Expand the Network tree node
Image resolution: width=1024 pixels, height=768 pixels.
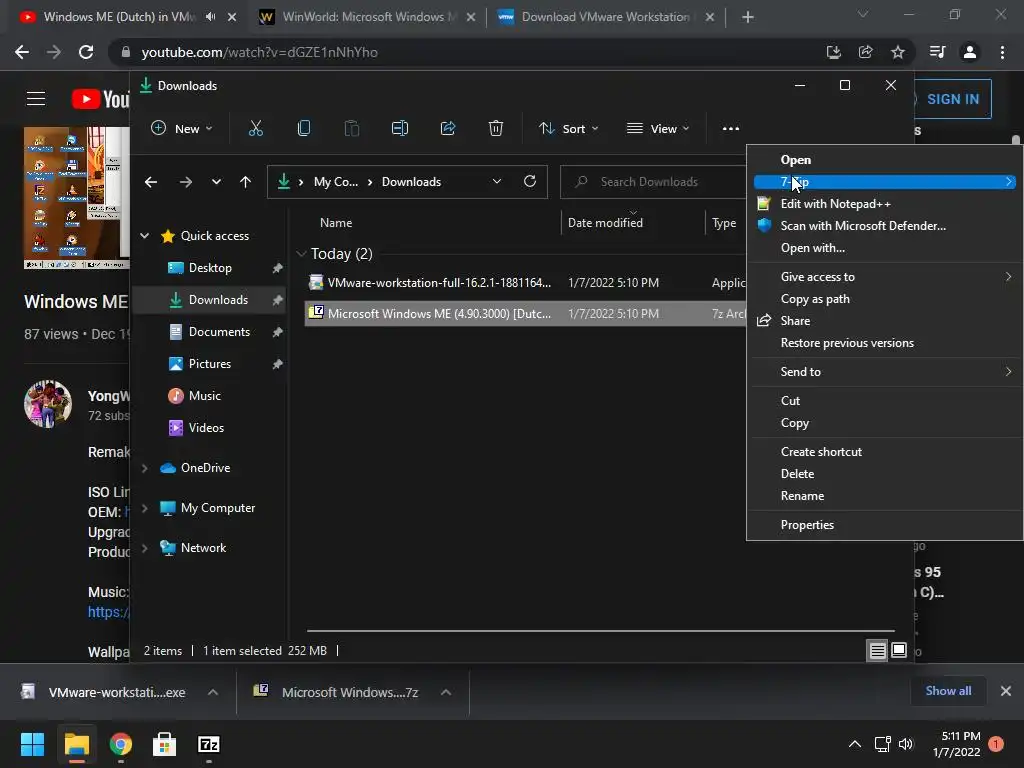tap(144, 548)
